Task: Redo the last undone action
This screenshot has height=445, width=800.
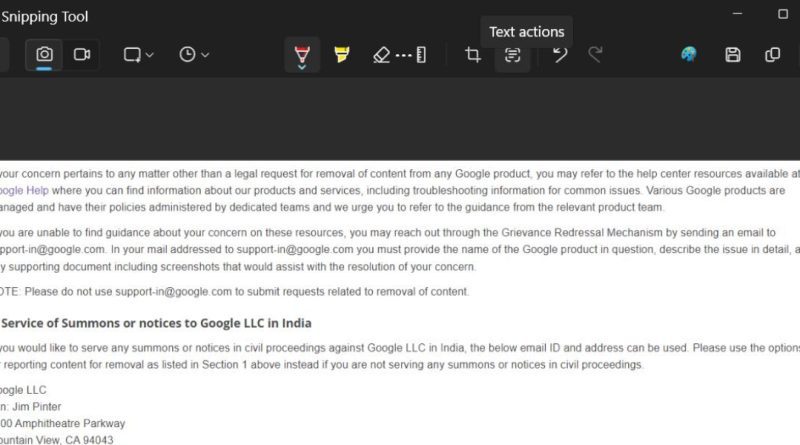Action: (x=595, y=55)
